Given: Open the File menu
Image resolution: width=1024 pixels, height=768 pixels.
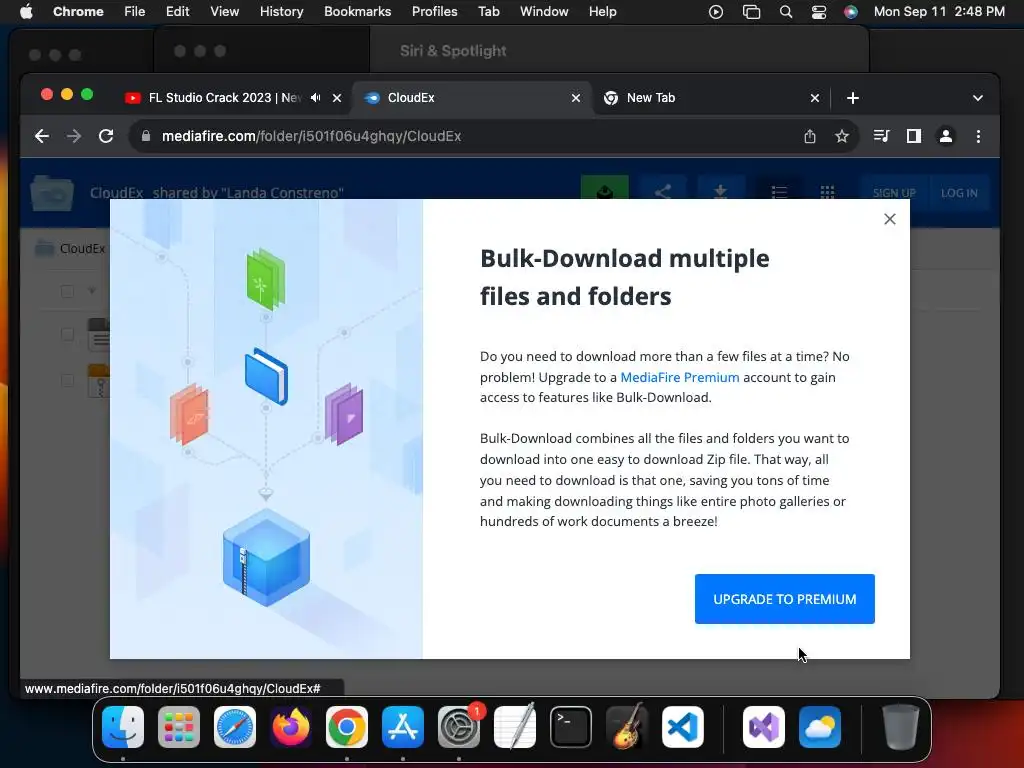Looking at the screenshot, I should pyautogui.click(x=135, y=12).
